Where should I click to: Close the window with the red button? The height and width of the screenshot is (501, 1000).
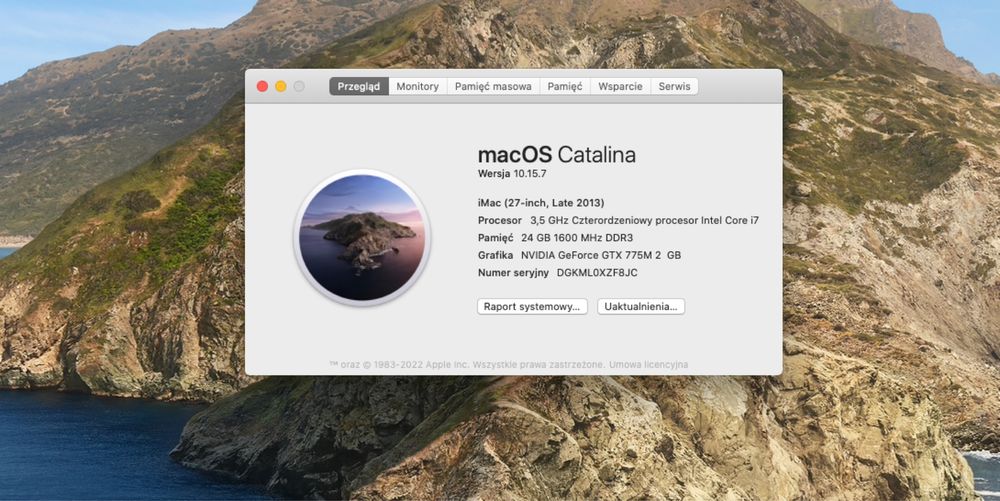[262, 87]
